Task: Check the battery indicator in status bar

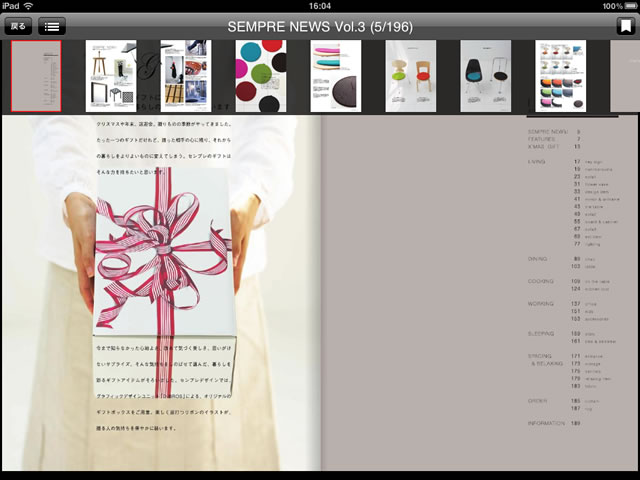Action: pos(631,6)
